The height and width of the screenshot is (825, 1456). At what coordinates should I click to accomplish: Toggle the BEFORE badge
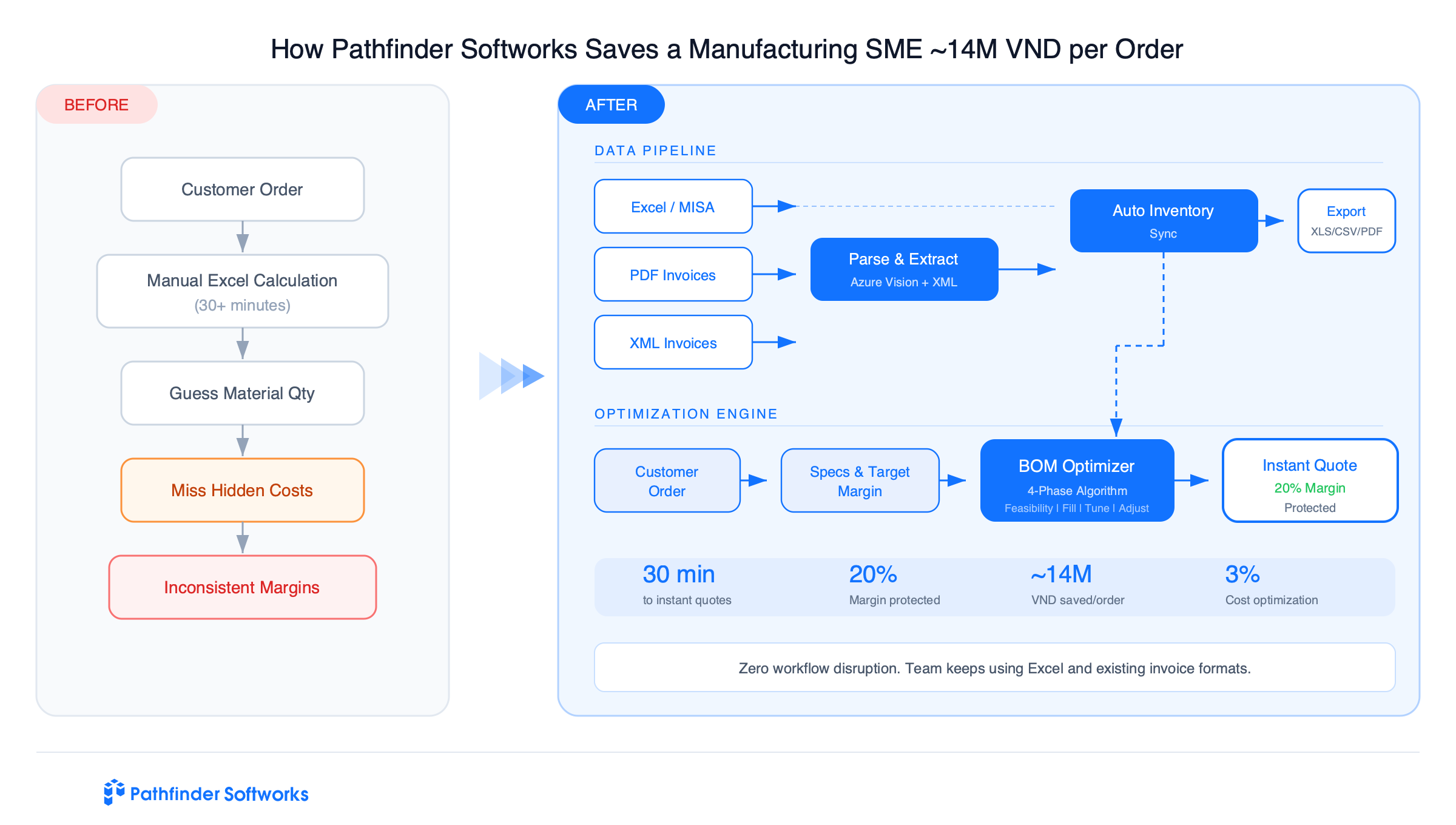pos(96,104)
